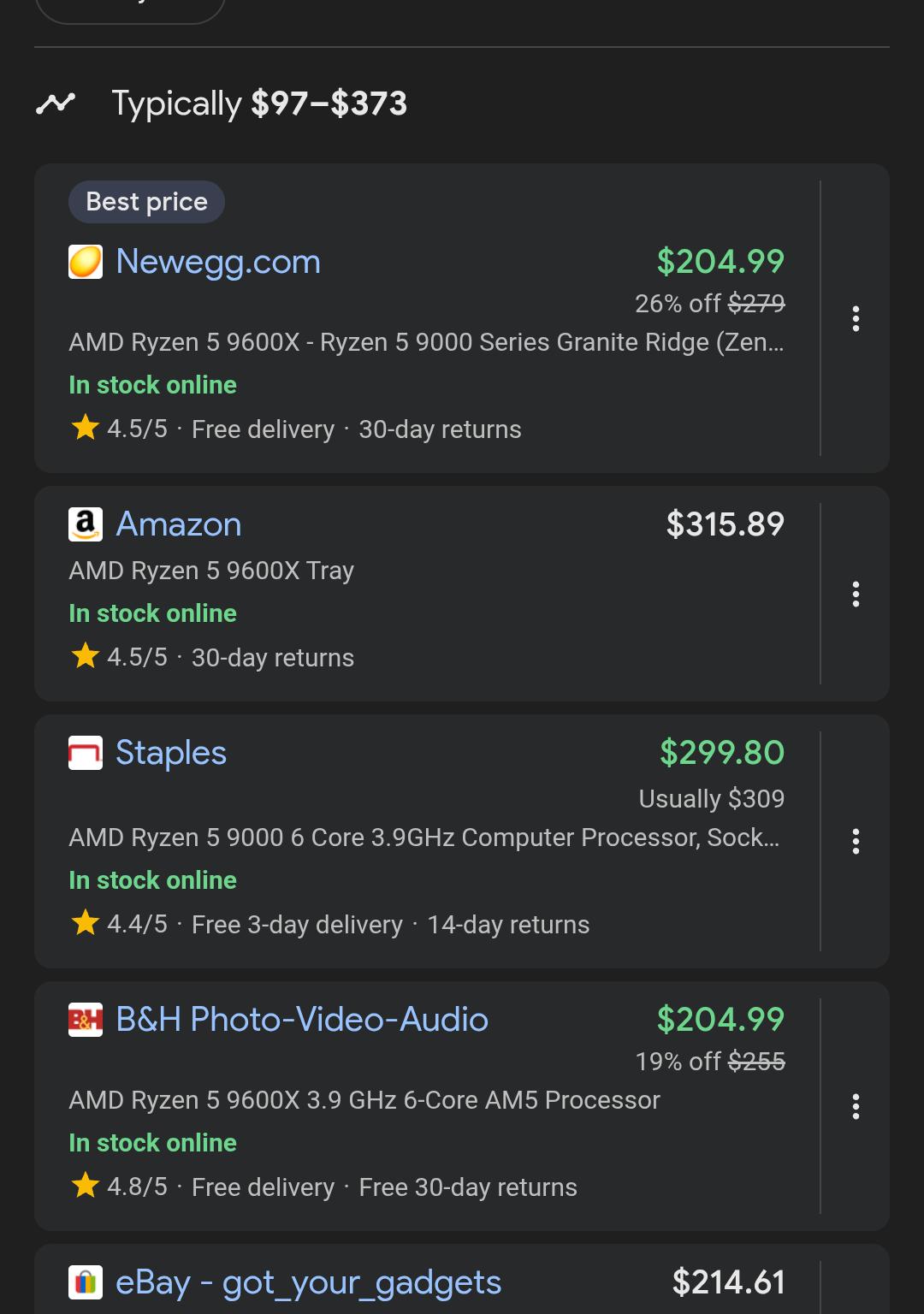
Task: Click the B&H logo icon
Action: tap(86, 1020)
